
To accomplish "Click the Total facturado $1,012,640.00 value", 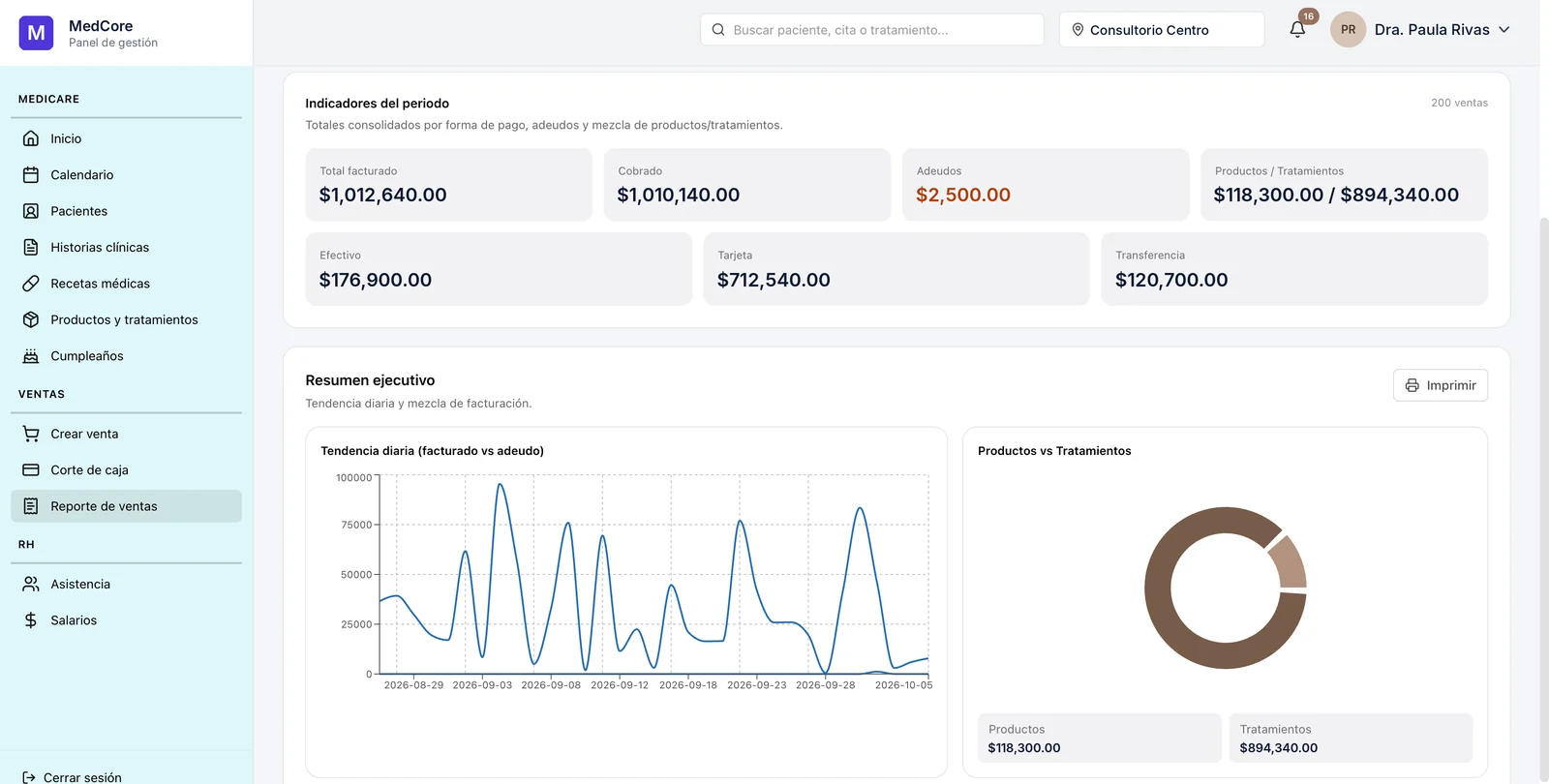I will pos(383,195).
